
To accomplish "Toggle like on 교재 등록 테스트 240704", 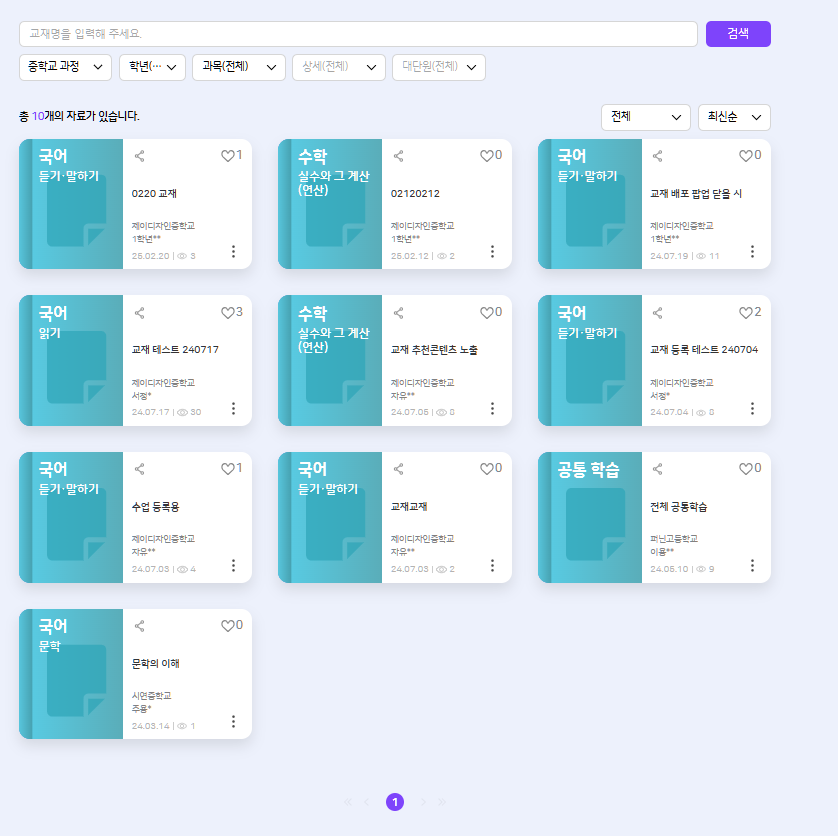I will (x=745, y=313).
